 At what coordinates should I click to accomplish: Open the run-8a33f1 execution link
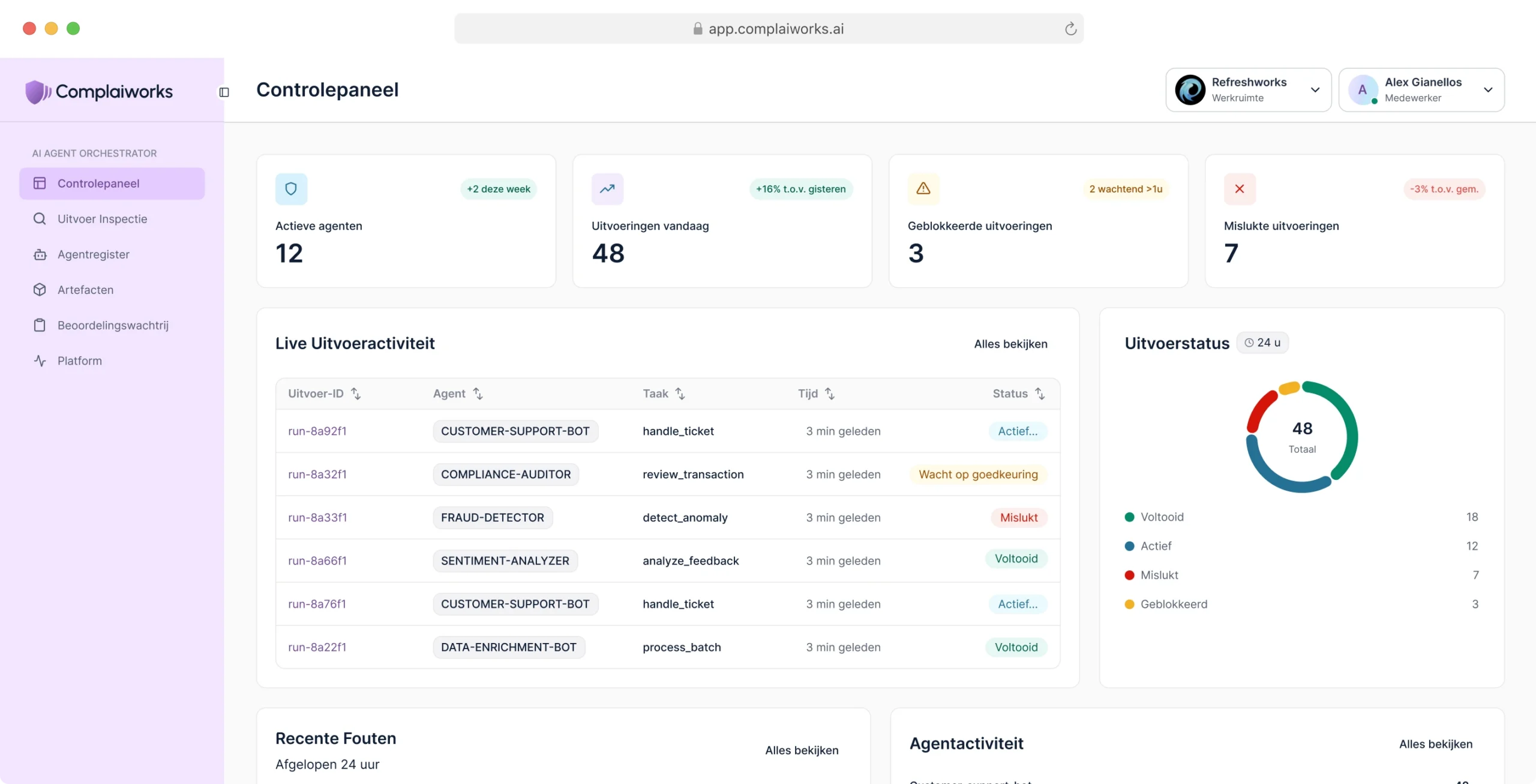click(317, 518)
